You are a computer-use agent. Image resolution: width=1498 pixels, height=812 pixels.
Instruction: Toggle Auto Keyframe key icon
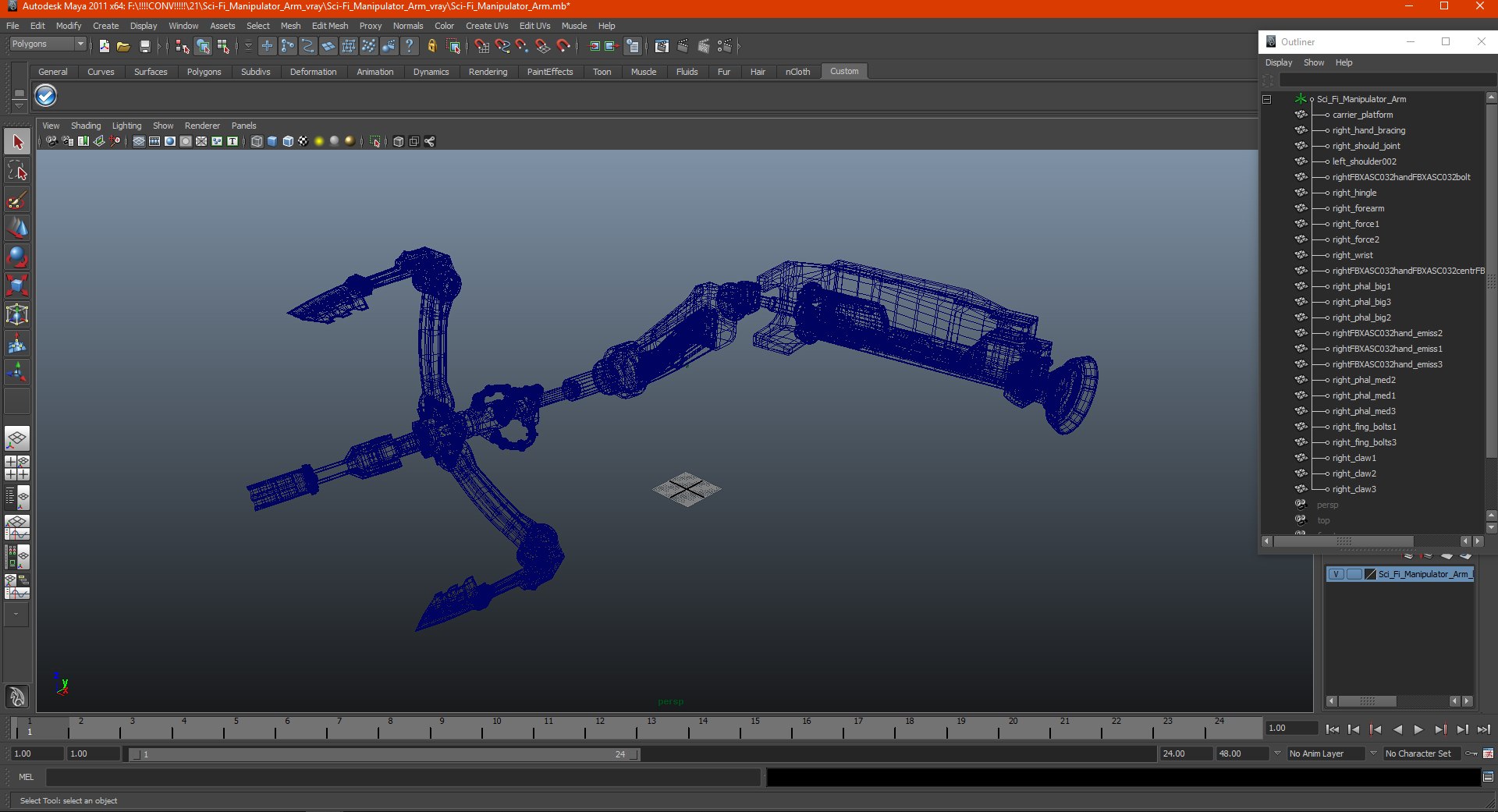pyautogui.click(x=1471, y=753)
